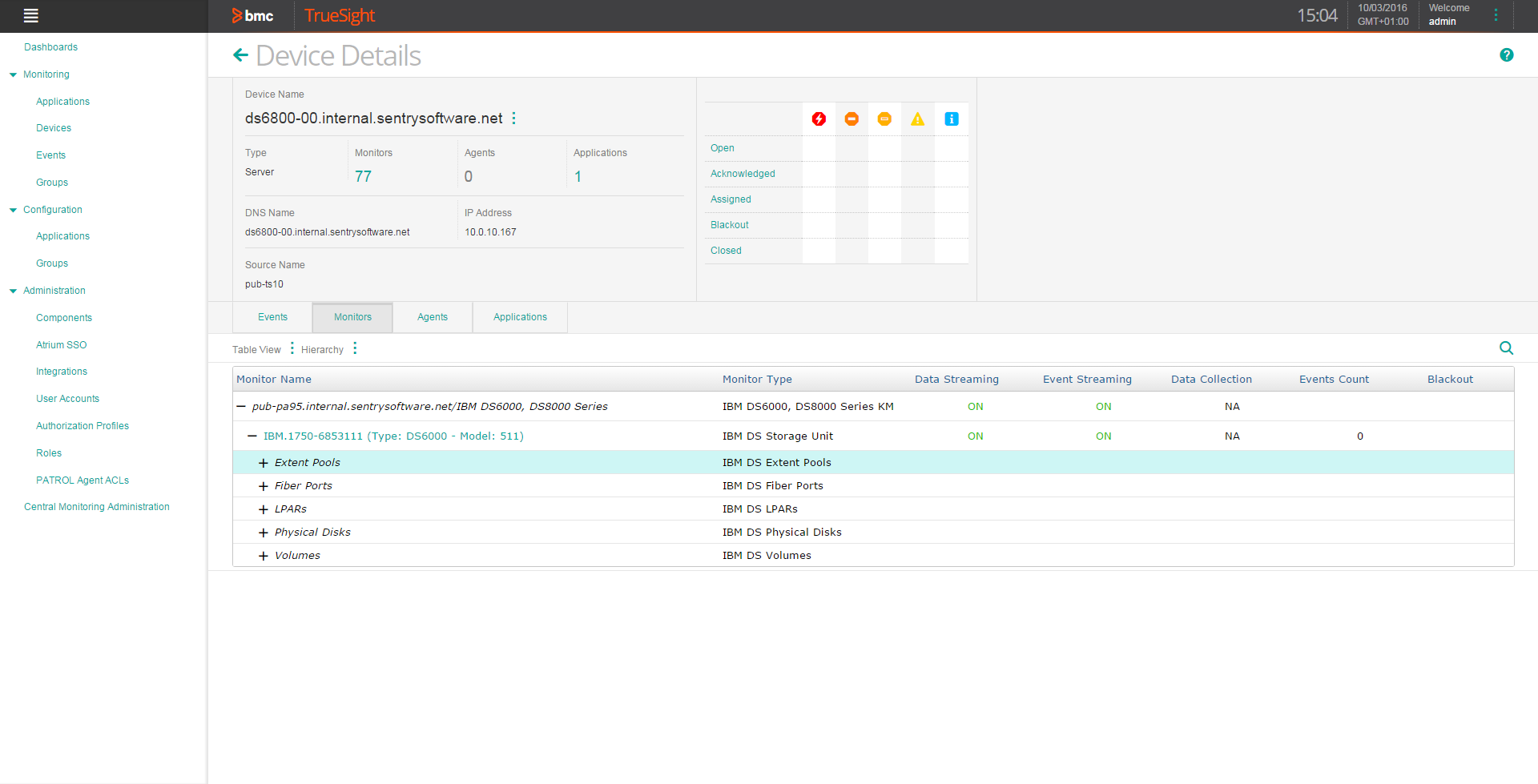Click the blue information severity icon
This screenshot has height=784, width=1538.
click(952, 119)
